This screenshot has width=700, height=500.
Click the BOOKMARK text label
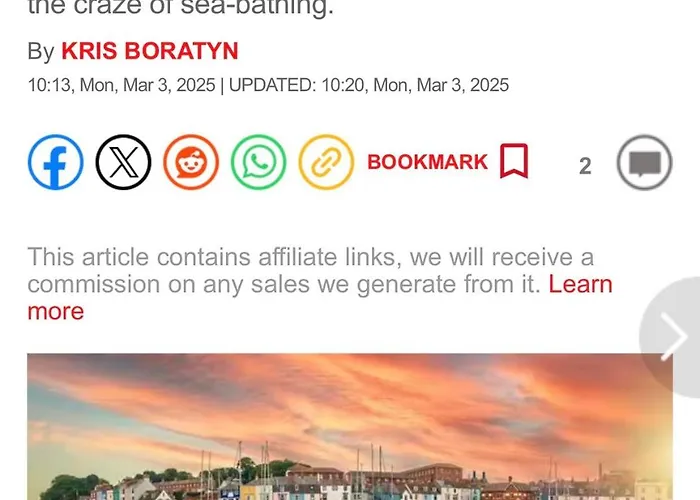pyautogui.click(x=427, y=162)
